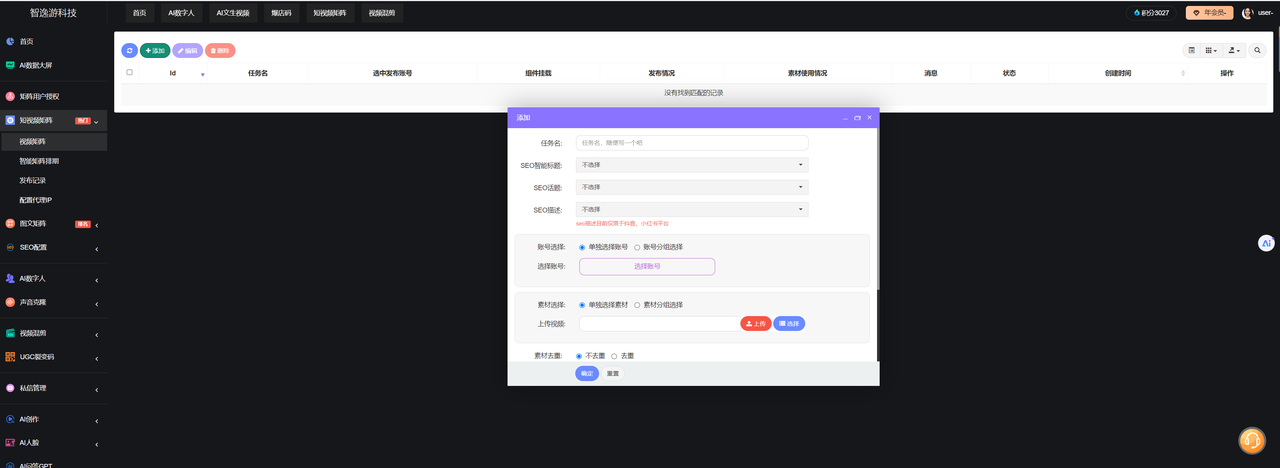Click the red 上传 upload button
The width and height of the screenshot is (1280, 468).
click(755, 324)
